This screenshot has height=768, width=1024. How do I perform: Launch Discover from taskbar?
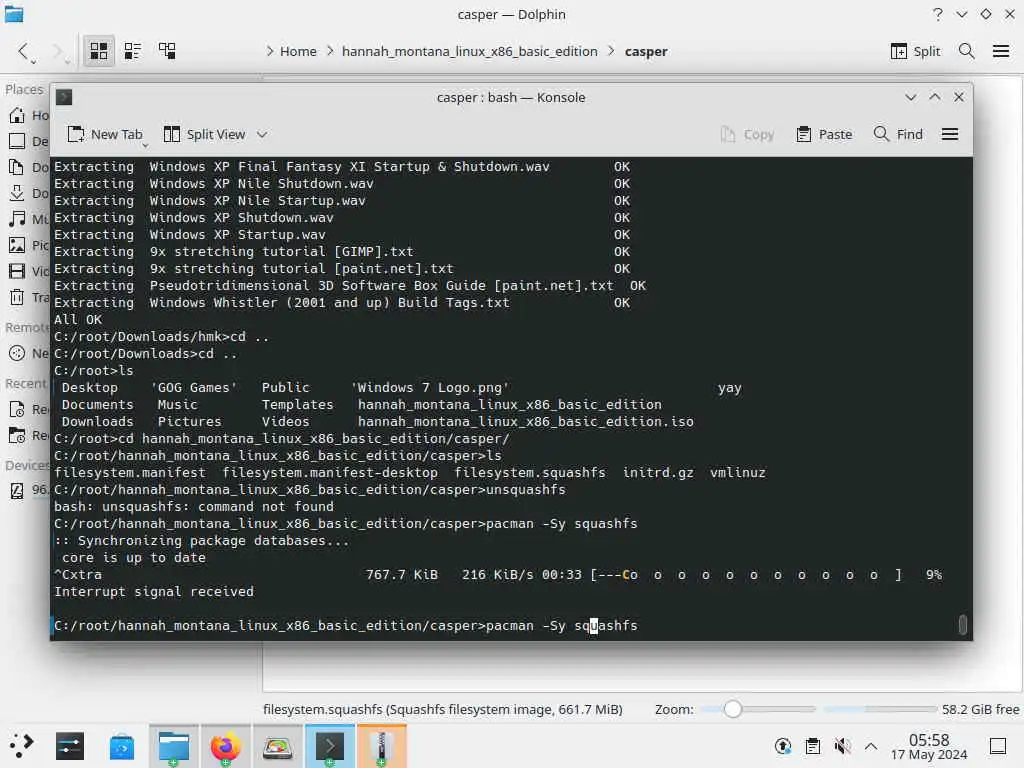coord(121,746)
